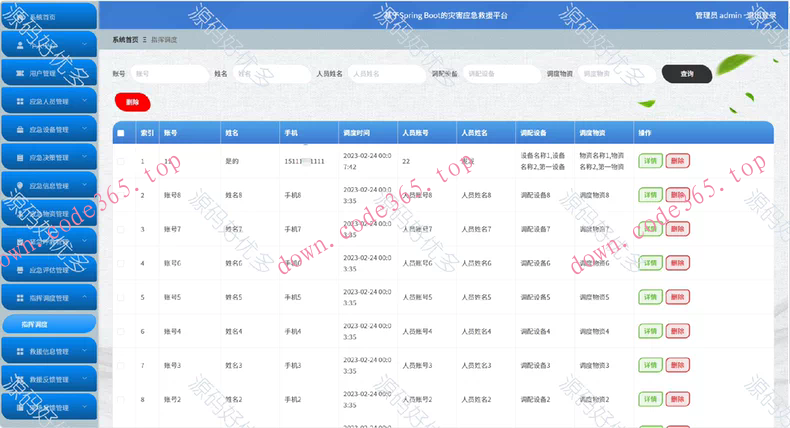790x428 pixels.
Task: Toggle the select-all checkbox in table header
Action: click(121, 133)
